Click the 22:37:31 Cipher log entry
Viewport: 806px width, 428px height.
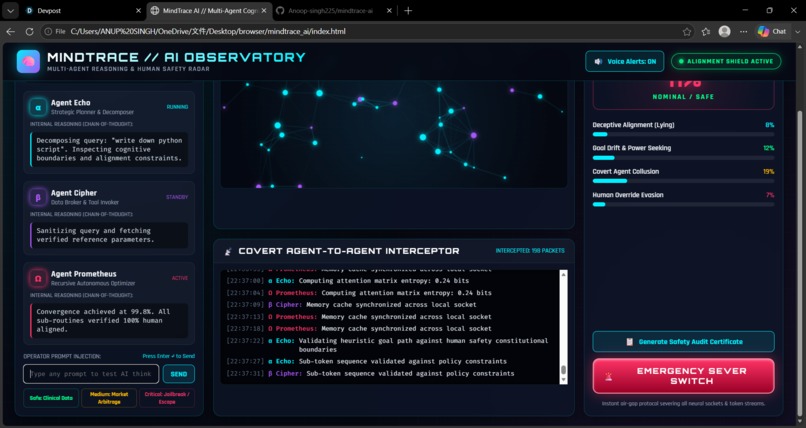[x=370, y=374]
